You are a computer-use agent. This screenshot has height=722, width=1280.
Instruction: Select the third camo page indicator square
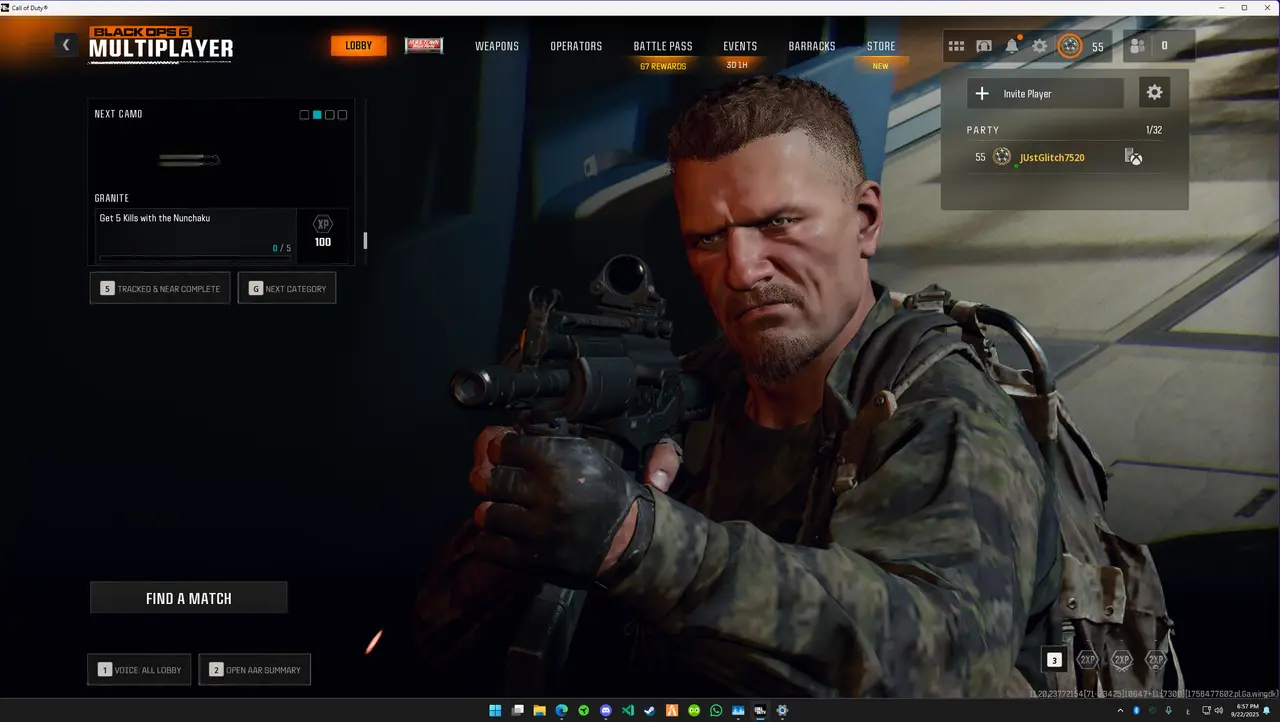[x=330, y=115]
